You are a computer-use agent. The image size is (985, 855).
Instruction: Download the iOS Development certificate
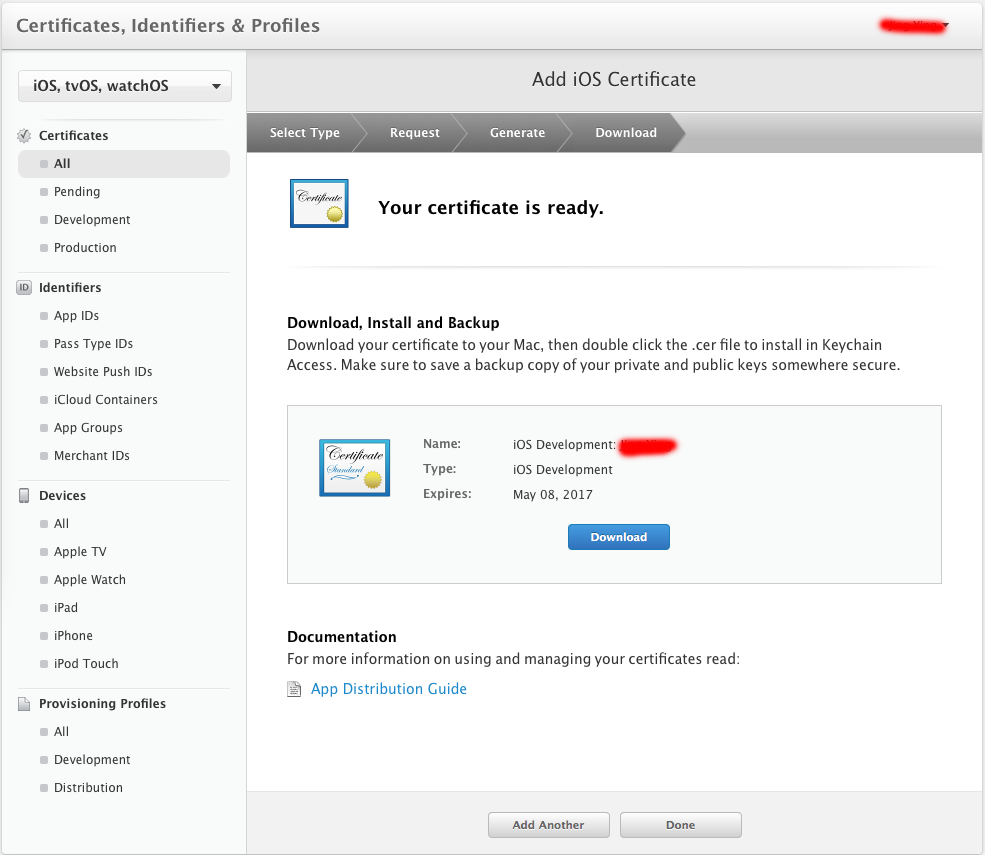click(618, 537)
